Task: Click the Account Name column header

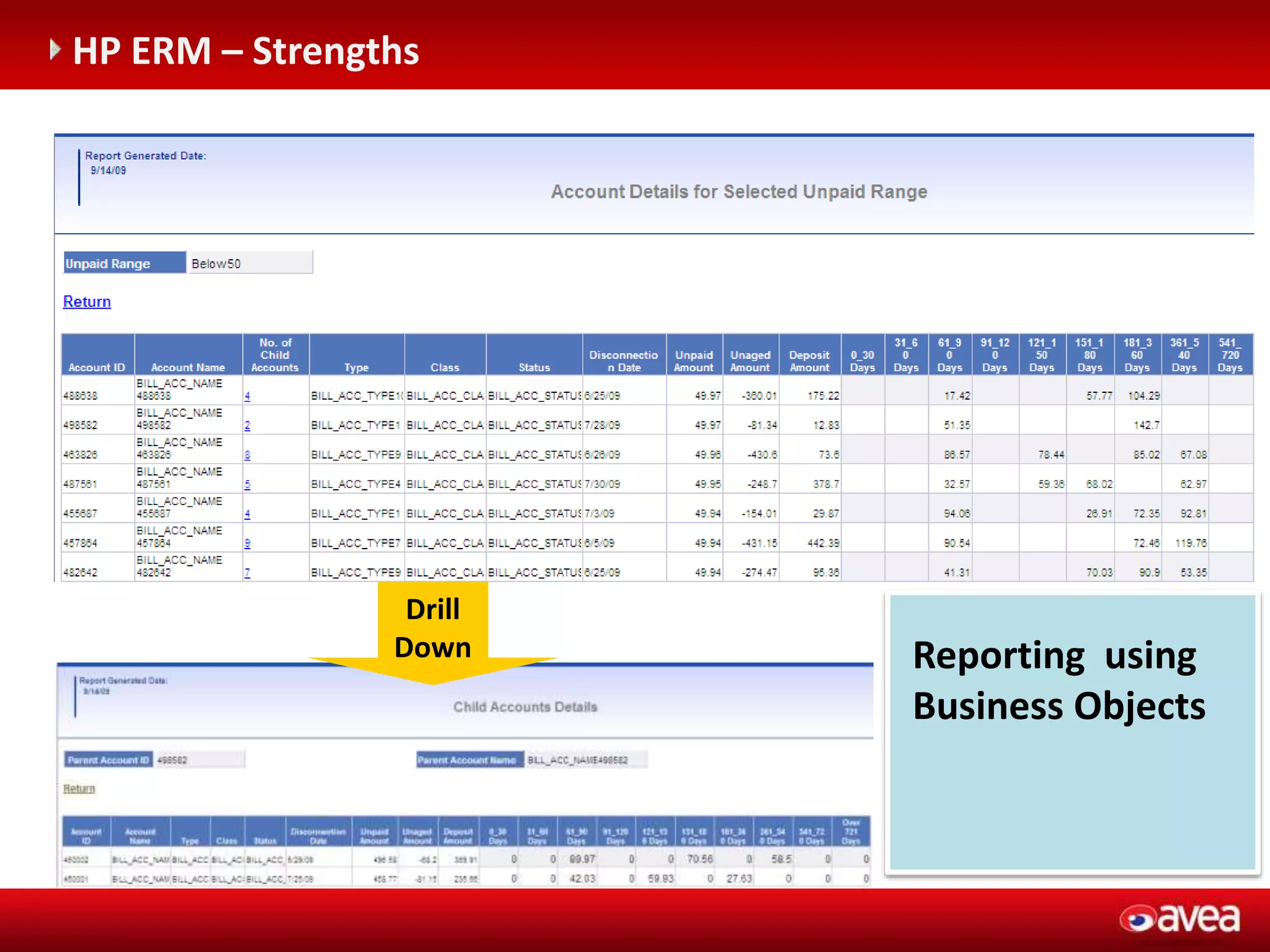Action: (188, 355)
